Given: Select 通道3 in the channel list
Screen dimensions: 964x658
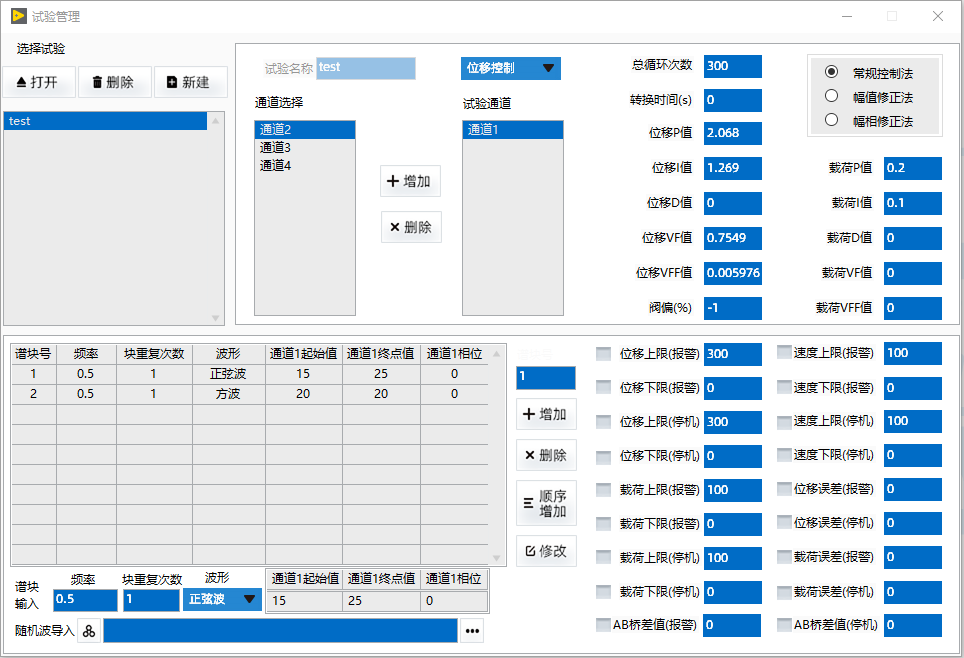Looking at the screenshot, I should [x=275, y=147].
